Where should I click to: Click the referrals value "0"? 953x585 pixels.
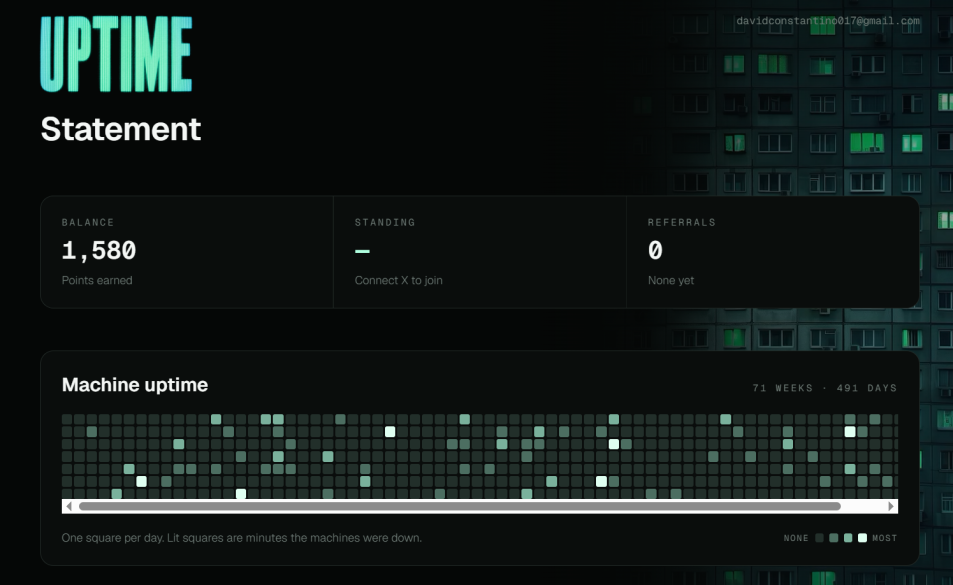pos(655,250)
